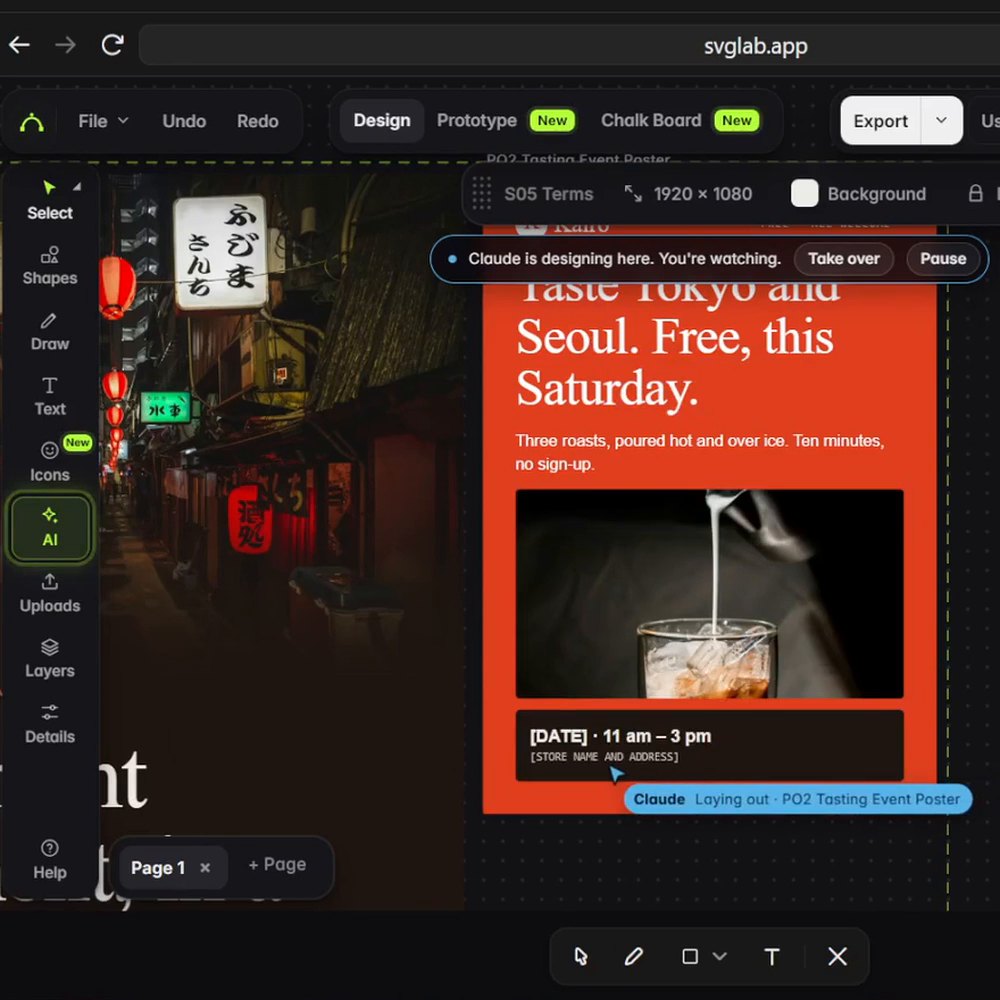This screenshot has height=1000, width=1000.
Task: Choose the text tool in bottom toolbar
Action: 772,957
